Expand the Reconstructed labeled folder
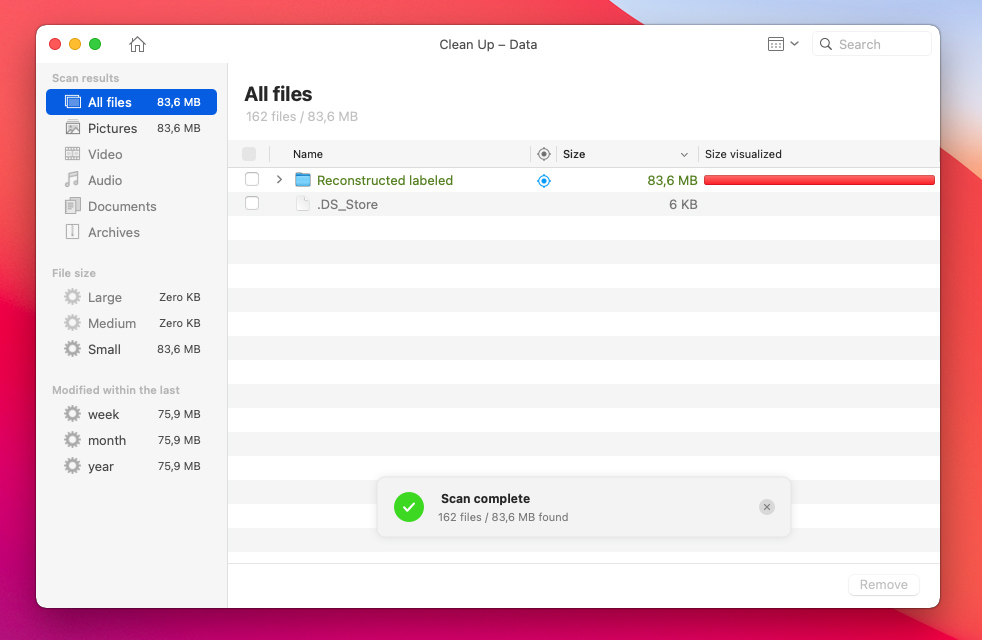Viewport: 982px width, 640px height. (279, 180)
